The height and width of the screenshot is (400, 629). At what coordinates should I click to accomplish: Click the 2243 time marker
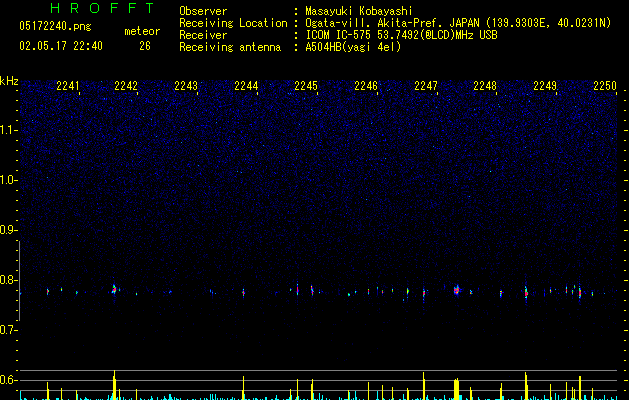pos(186,86)
